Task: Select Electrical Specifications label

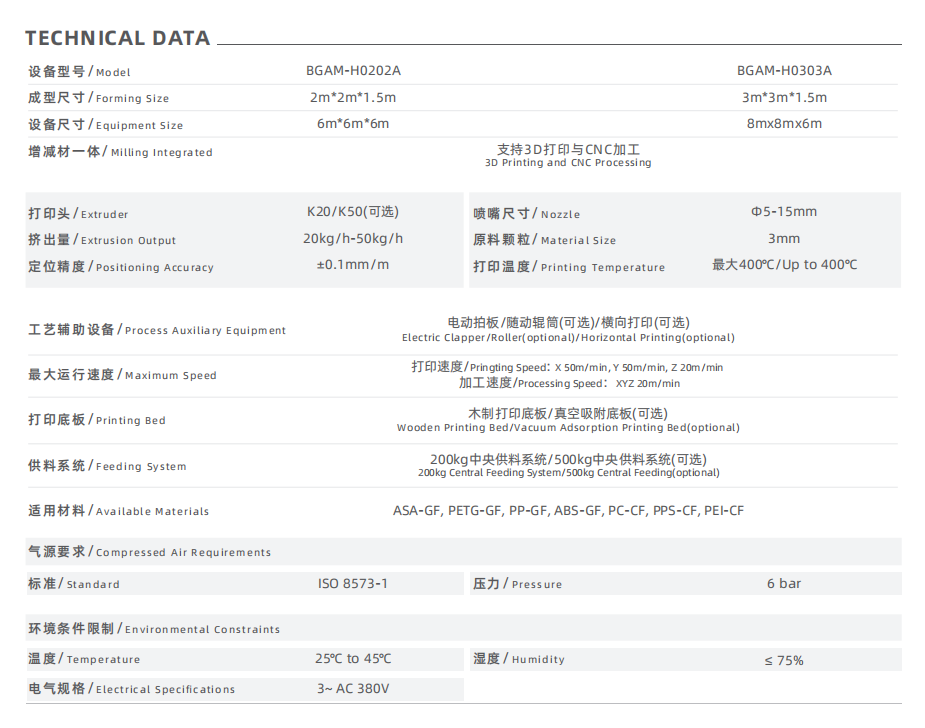Action: 132,688
